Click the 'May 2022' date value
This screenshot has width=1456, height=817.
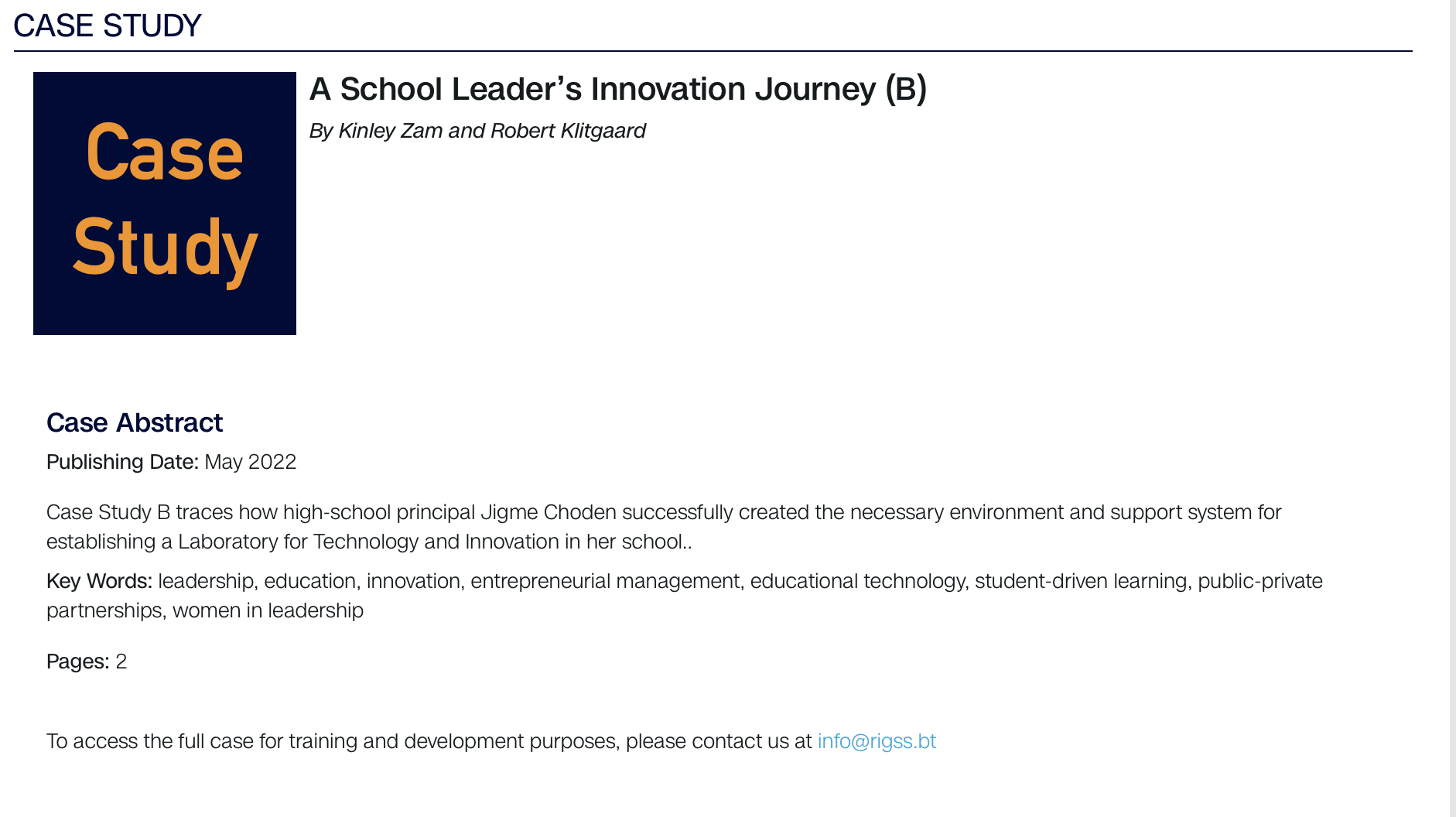251,462
